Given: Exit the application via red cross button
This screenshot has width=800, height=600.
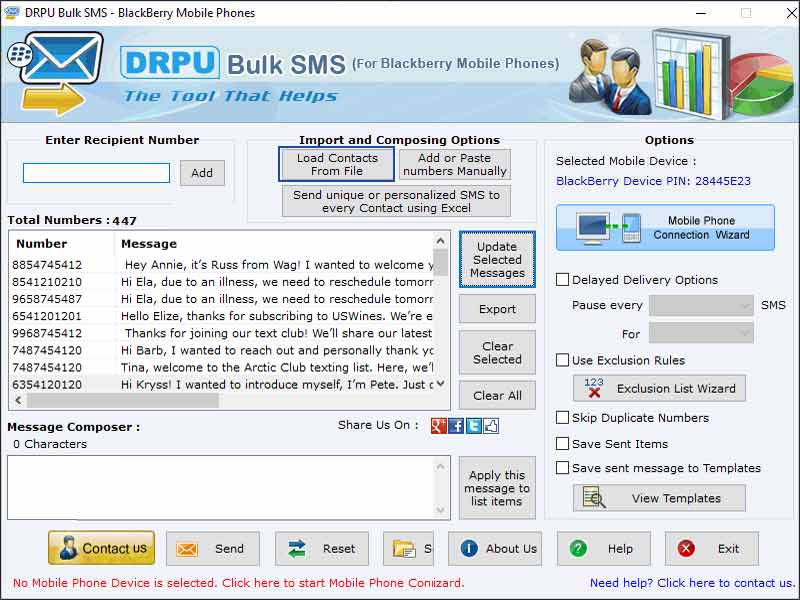Looking at the screenshot, I should (x=711, y=548).
